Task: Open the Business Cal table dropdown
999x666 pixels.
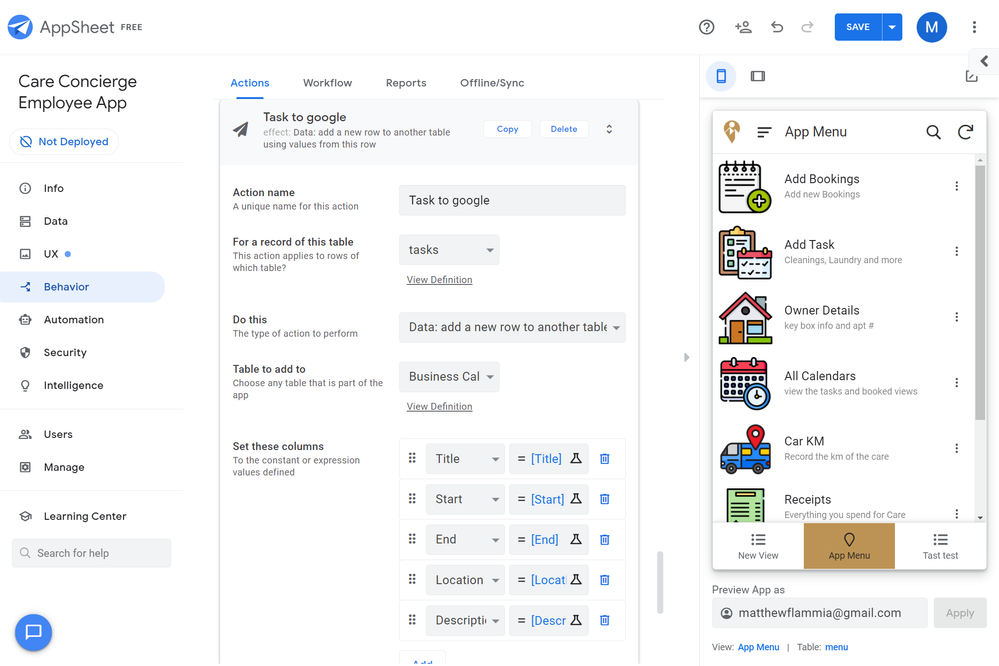Action: pos(449,377)
